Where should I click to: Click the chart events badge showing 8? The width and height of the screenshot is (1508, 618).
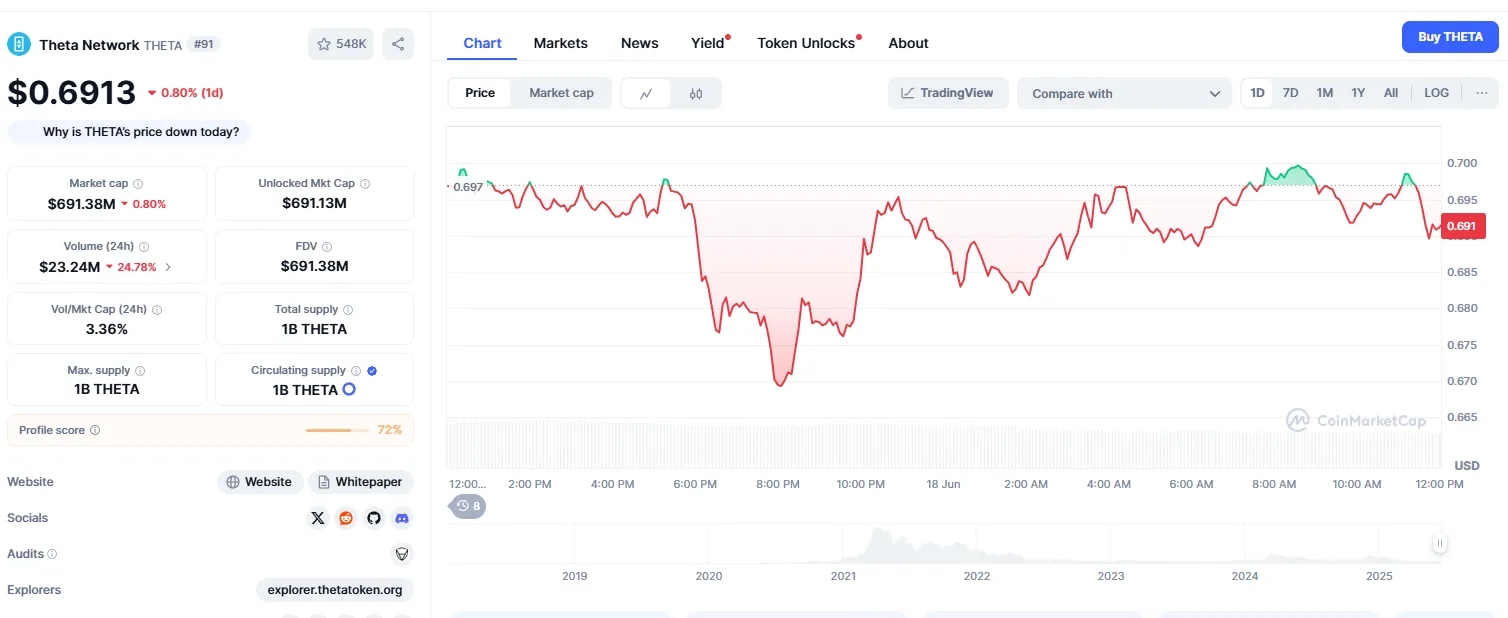tap(468, 506)
